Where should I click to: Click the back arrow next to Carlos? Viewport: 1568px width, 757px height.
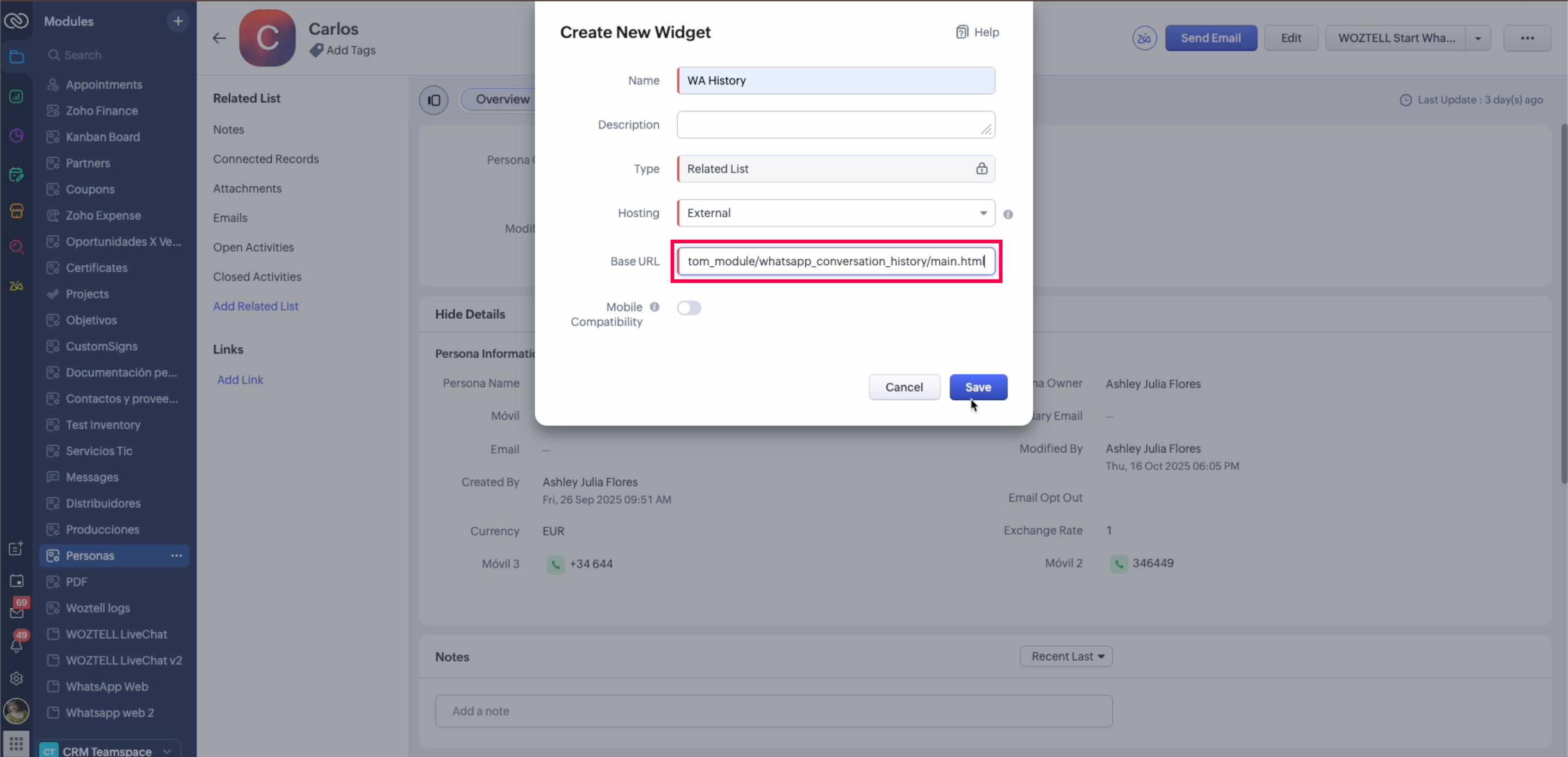click(219, 38)
